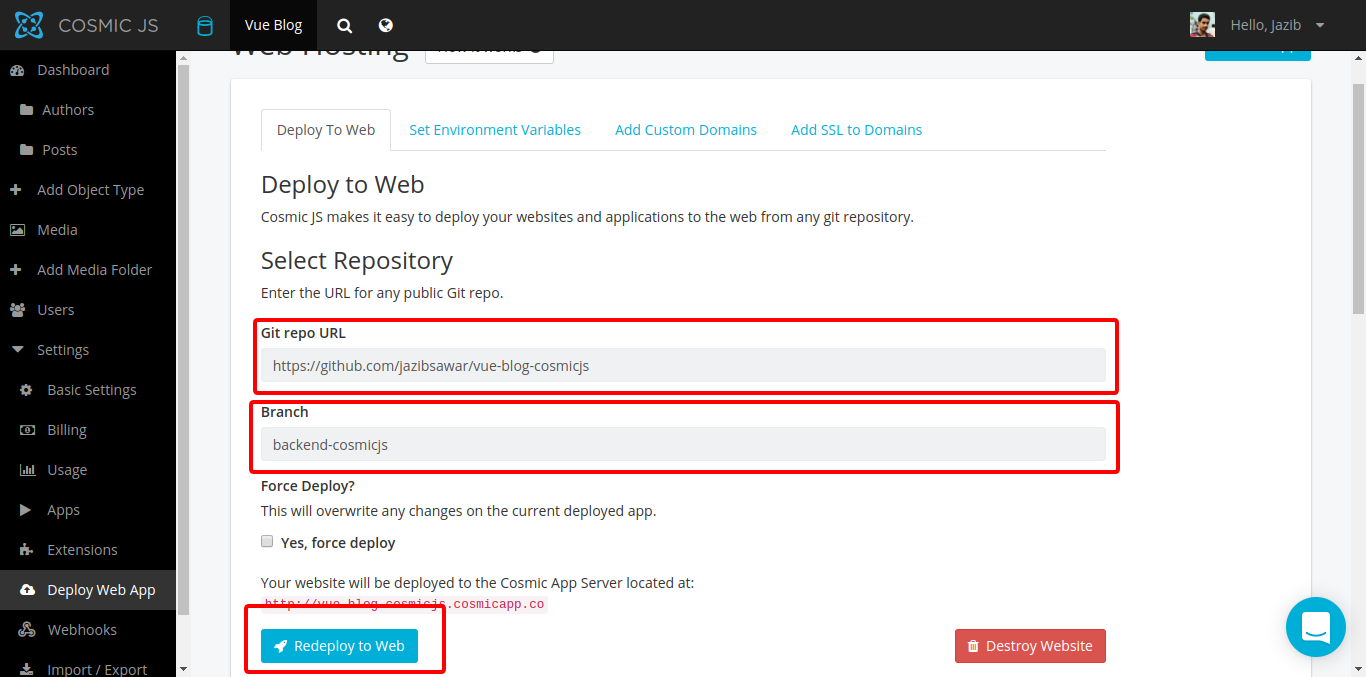Click the Git repo URL field
1366x677 pixels.
point(683,366)
